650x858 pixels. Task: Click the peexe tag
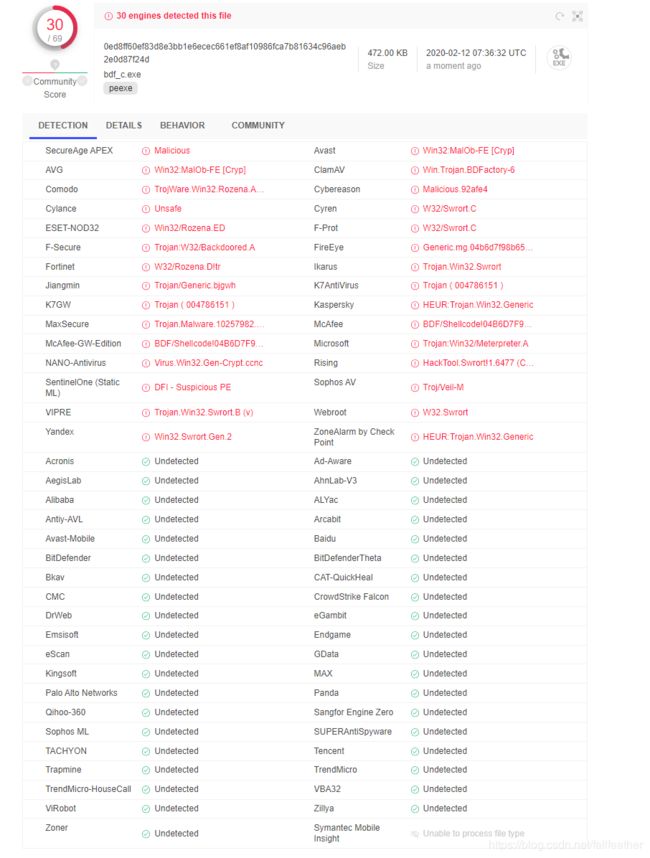120,88
